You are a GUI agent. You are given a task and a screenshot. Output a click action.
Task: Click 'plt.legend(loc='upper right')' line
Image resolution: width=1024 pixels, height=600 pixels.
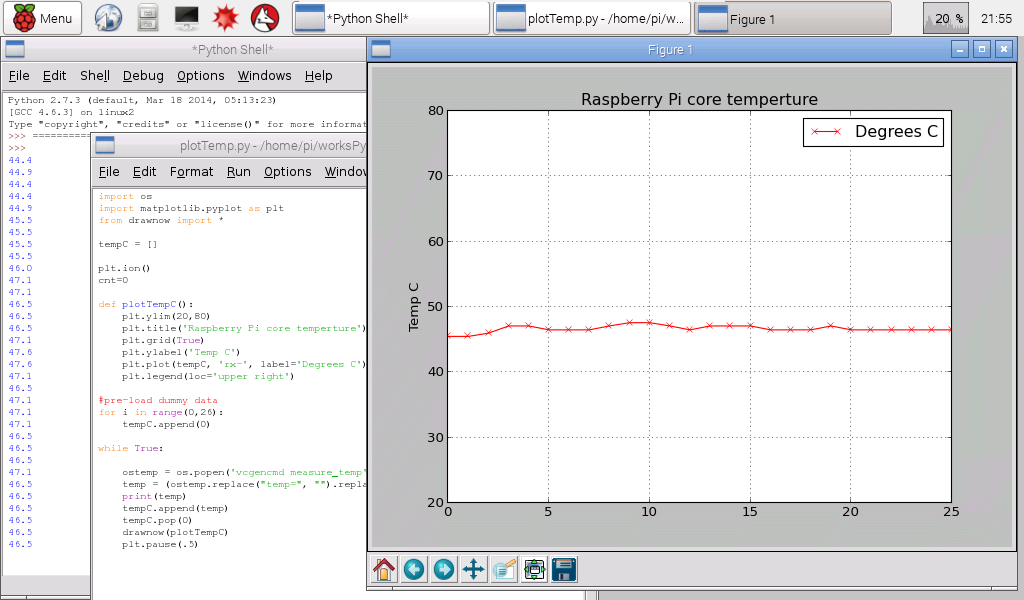coord(208,376)
